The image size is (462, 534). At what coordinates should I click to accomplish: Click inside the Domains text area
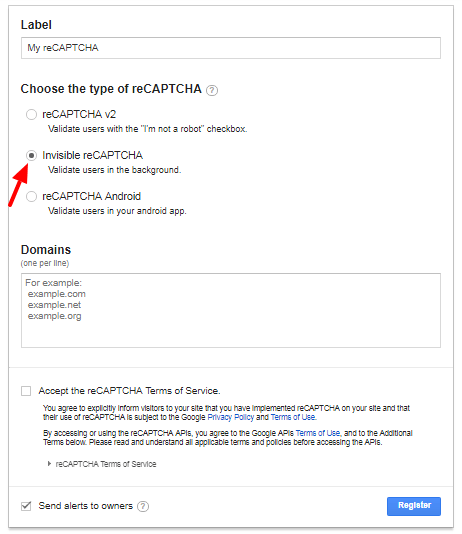click(x=231, y=310)
